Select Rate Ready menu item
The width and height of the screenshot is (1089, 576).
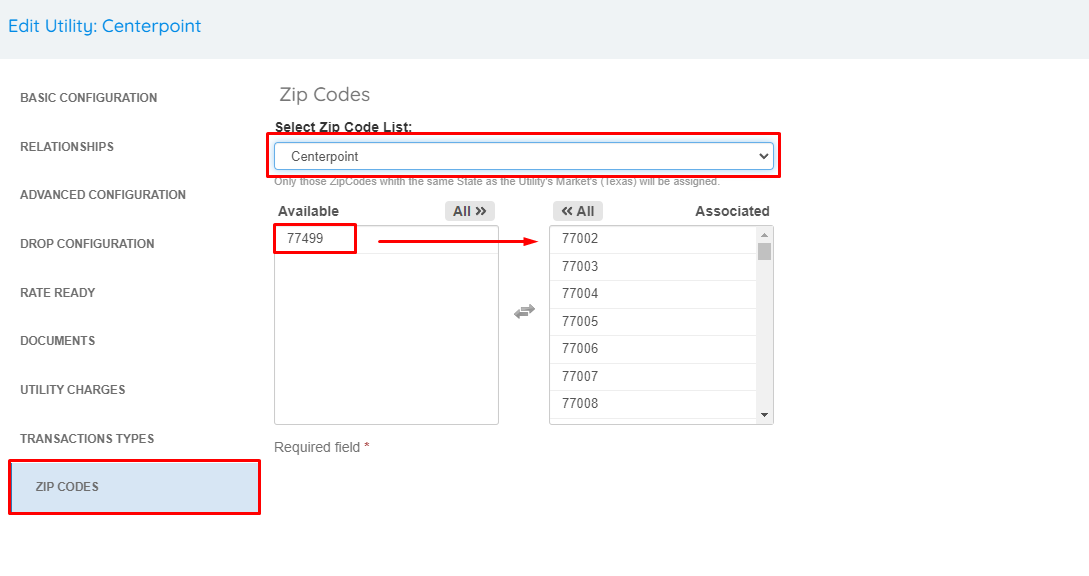tap(58, 293)
